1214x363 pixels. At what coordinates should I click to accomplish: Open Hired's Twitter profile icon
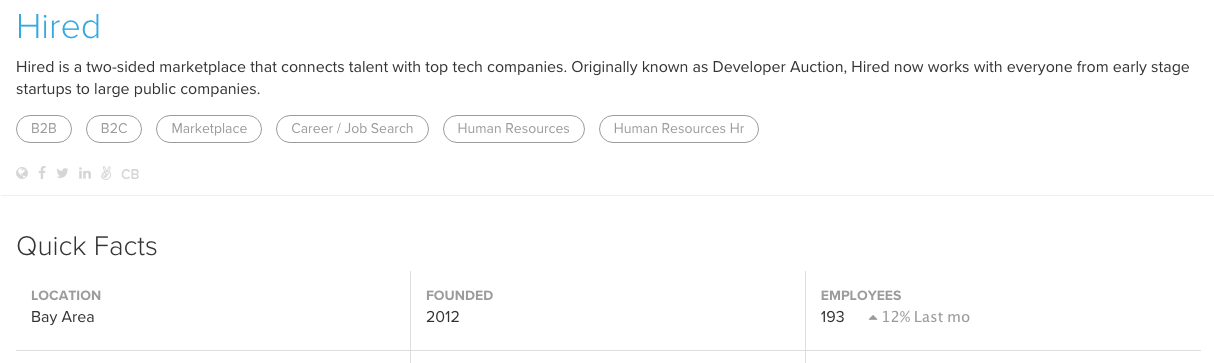[62, 173]
